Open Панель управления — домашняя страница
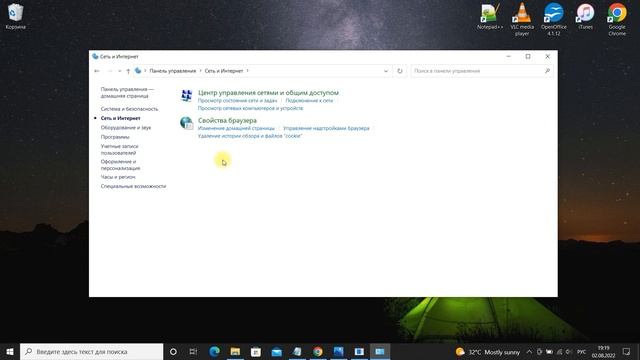The image size is (640, 360). point(127,92)
